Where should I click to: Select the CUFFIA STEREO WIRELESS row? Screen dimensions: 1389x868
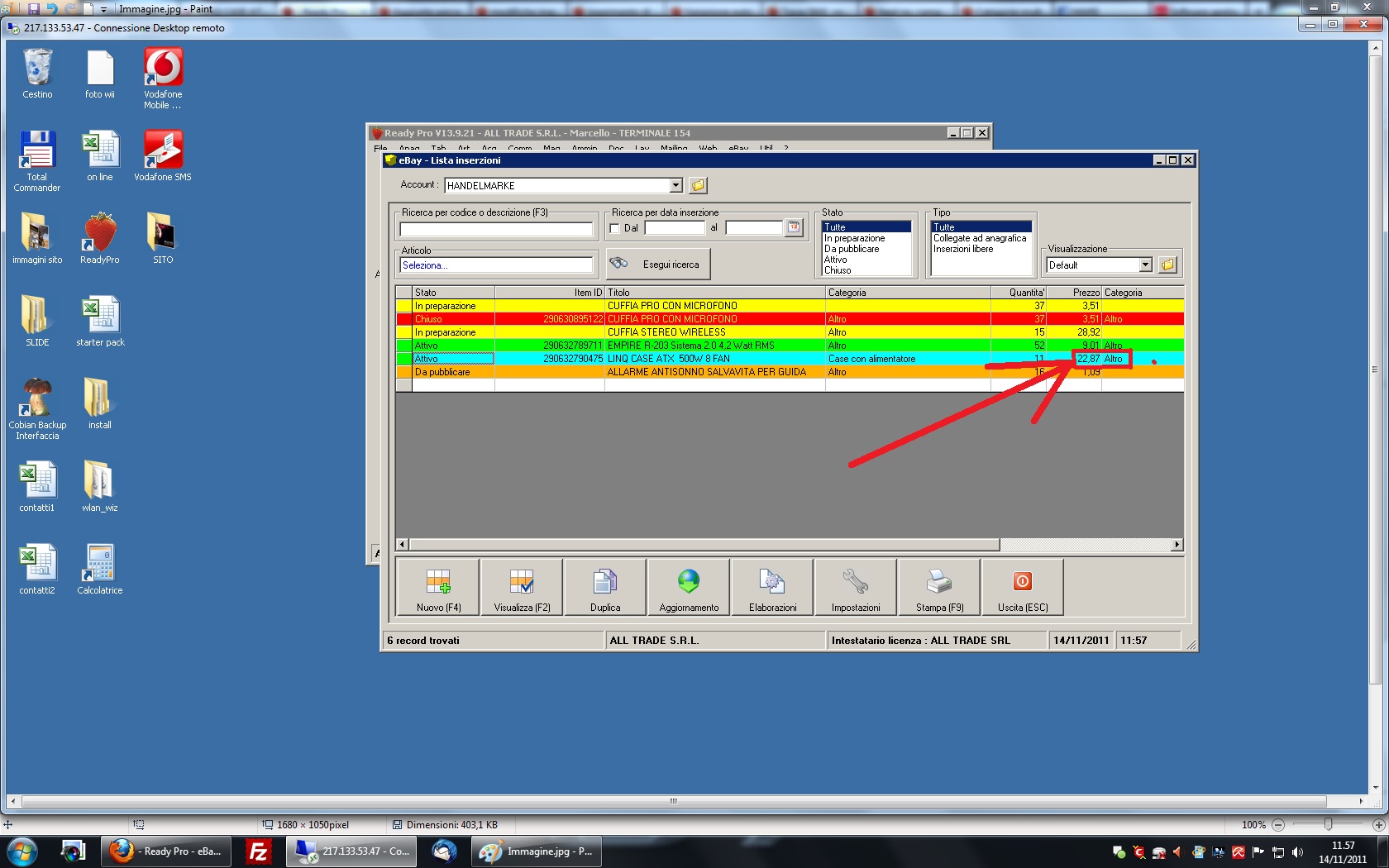790,332
